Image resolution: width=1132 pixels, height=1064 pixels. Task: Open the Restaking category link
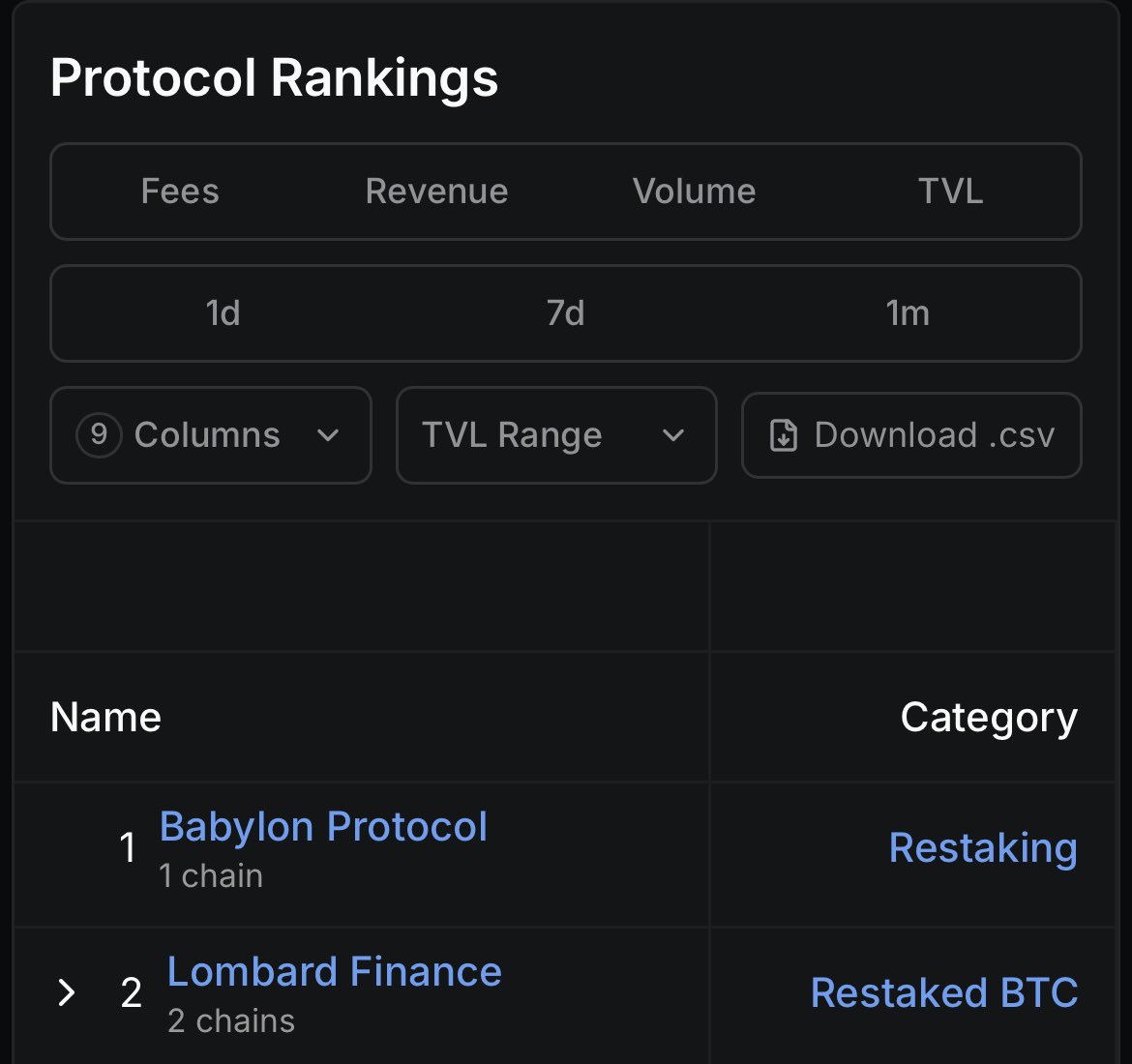983,847
